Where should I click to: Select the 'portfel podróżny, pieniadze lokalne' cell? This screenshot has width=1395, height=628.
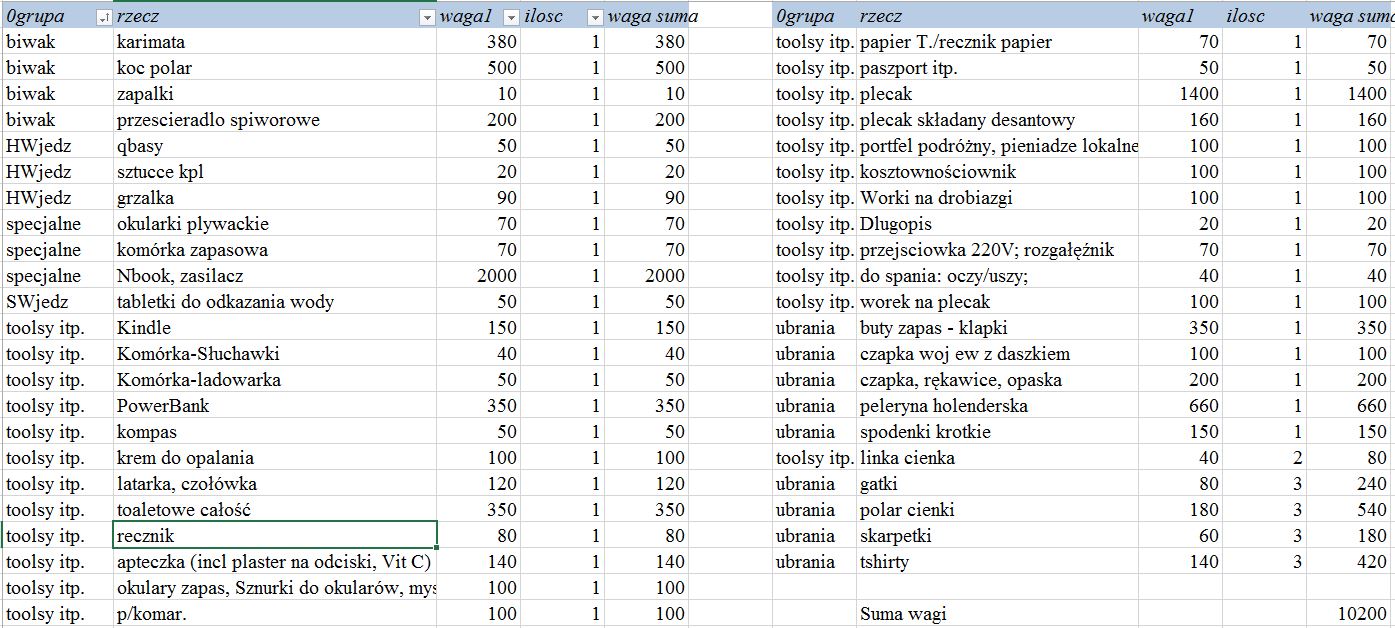click(998, 146)
